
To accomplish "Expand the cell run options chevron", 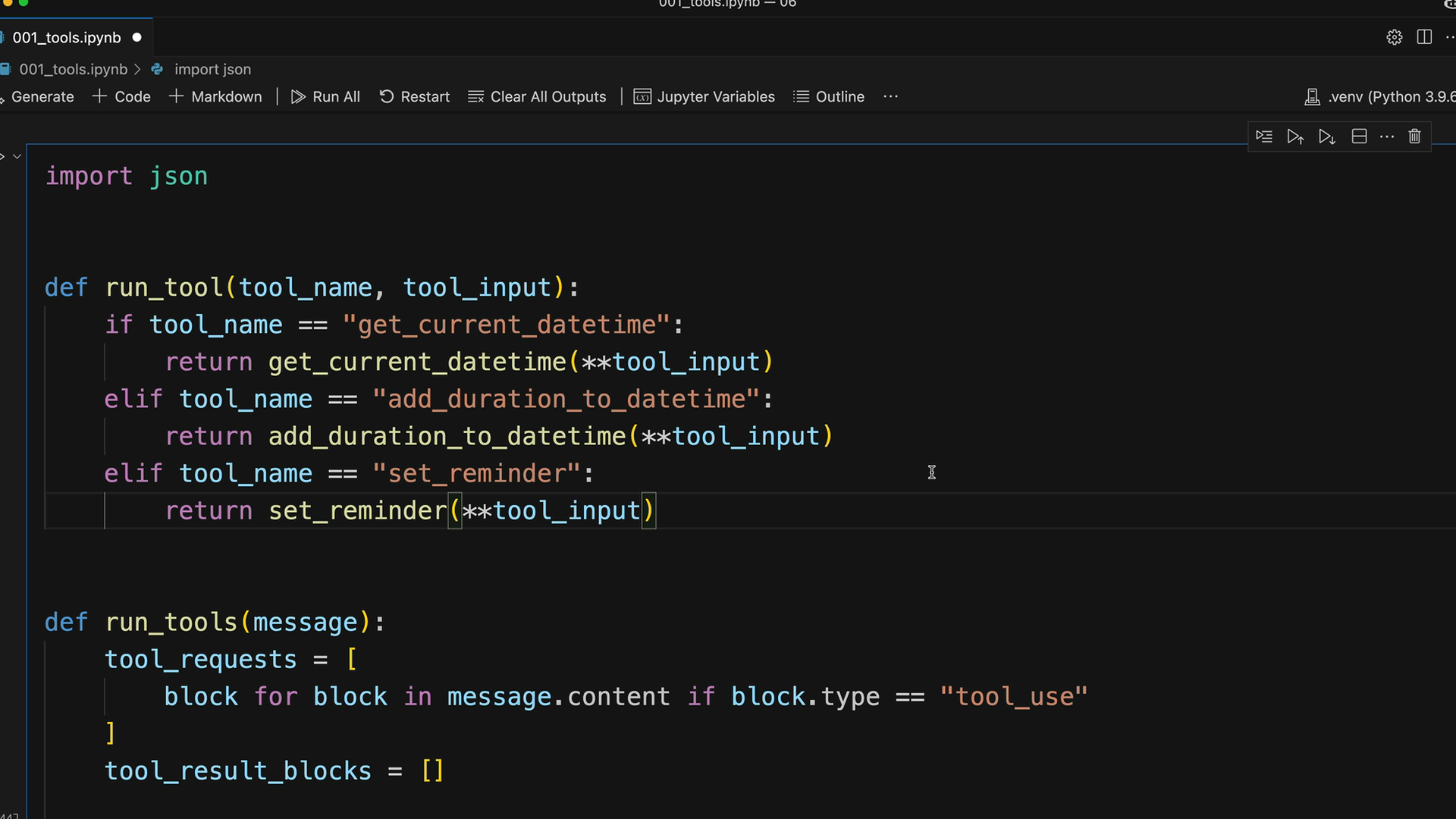I will click(17, 156).
